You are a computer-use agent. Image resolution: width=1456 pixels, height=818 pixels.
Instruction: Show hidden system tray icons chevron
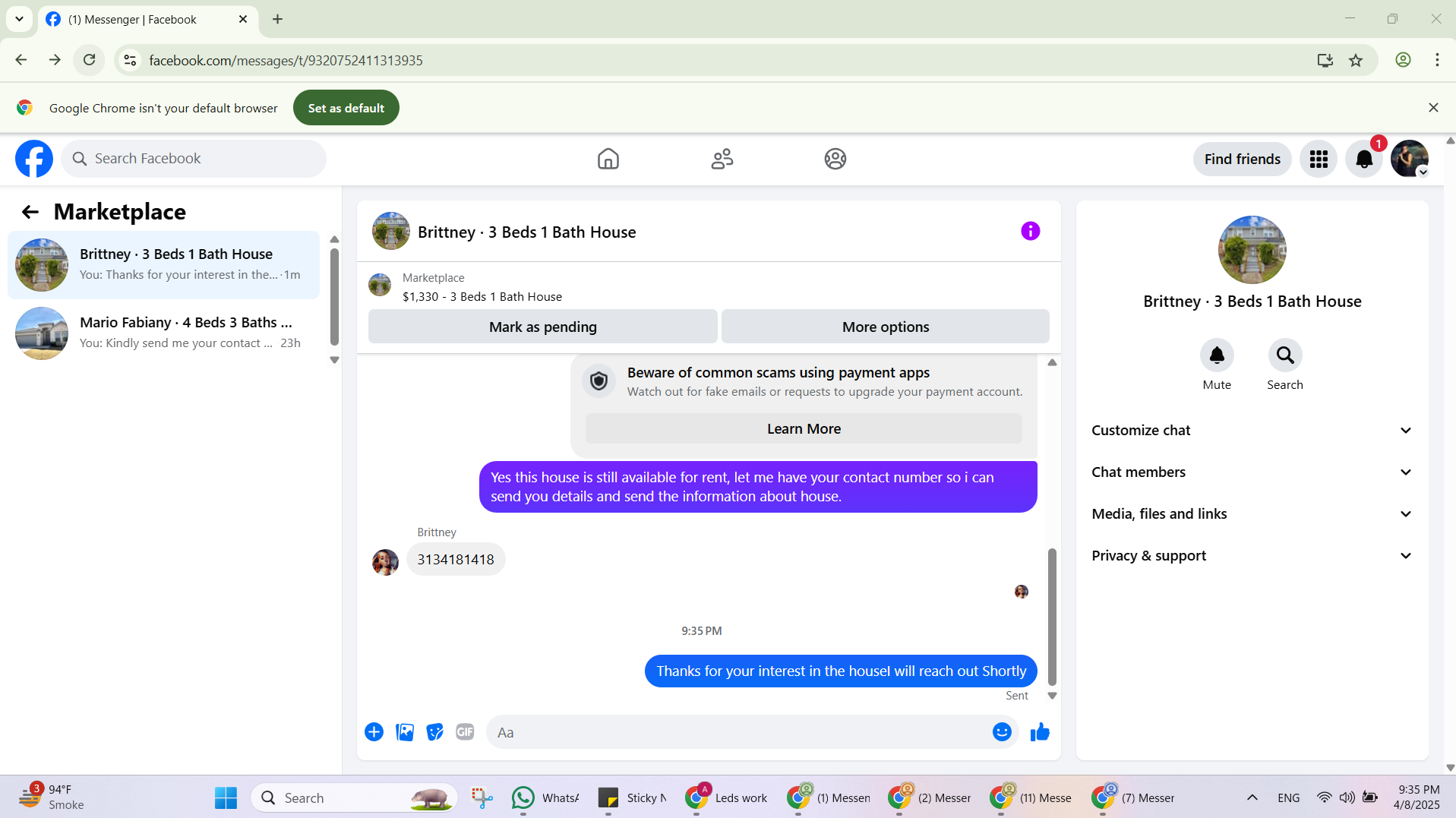(x=1252, y=797)
